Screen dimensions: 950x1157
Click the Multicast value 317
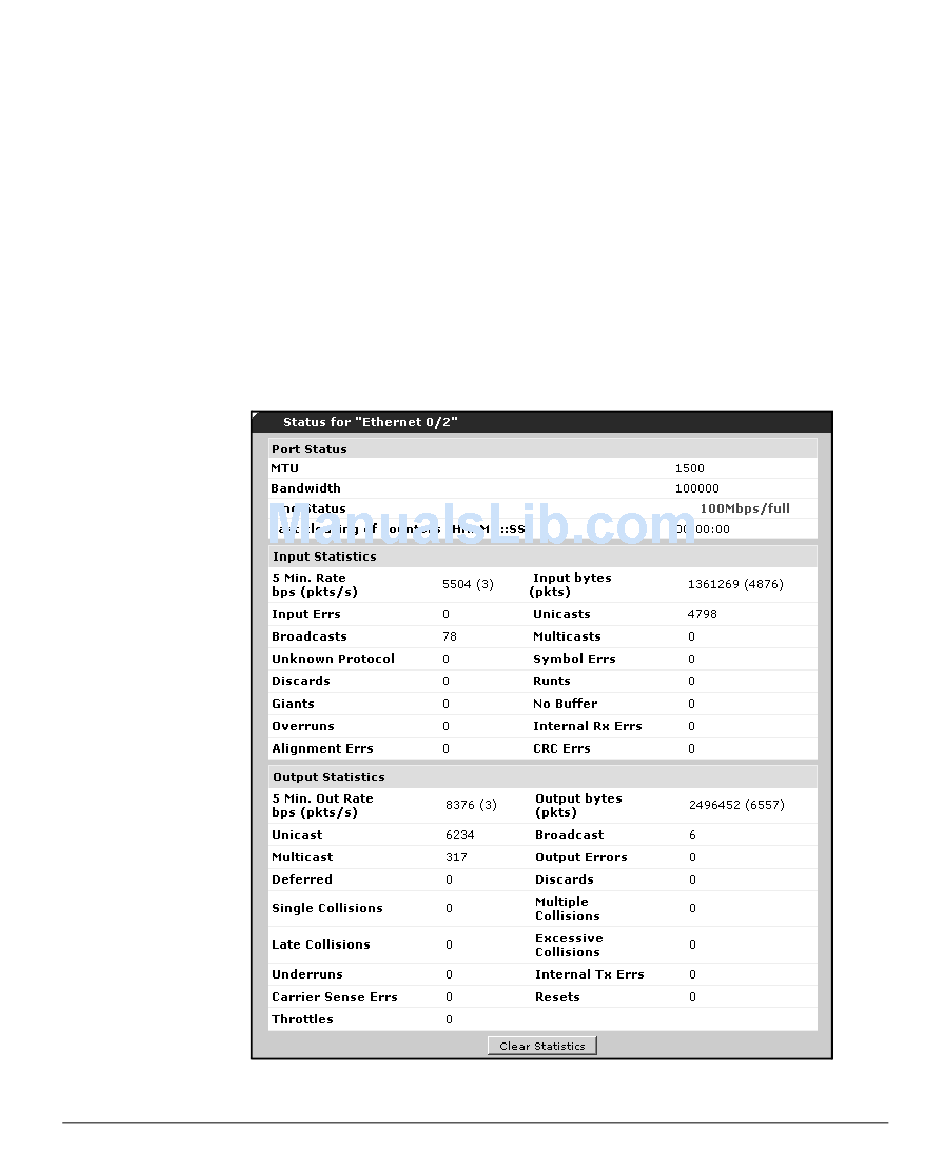pyautogui.click(x=457, y=857)
